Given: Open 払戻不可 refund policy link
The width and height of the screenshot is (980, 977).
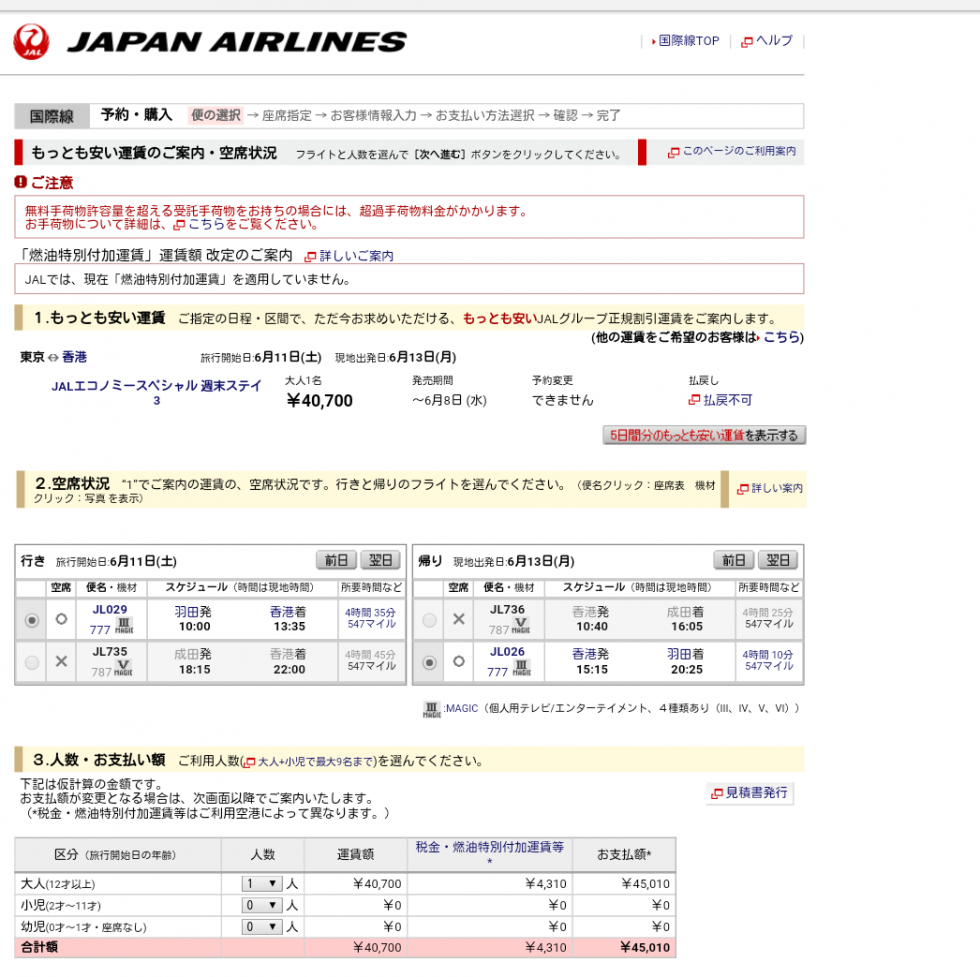Looking at the screenshot, I should 728,400.
